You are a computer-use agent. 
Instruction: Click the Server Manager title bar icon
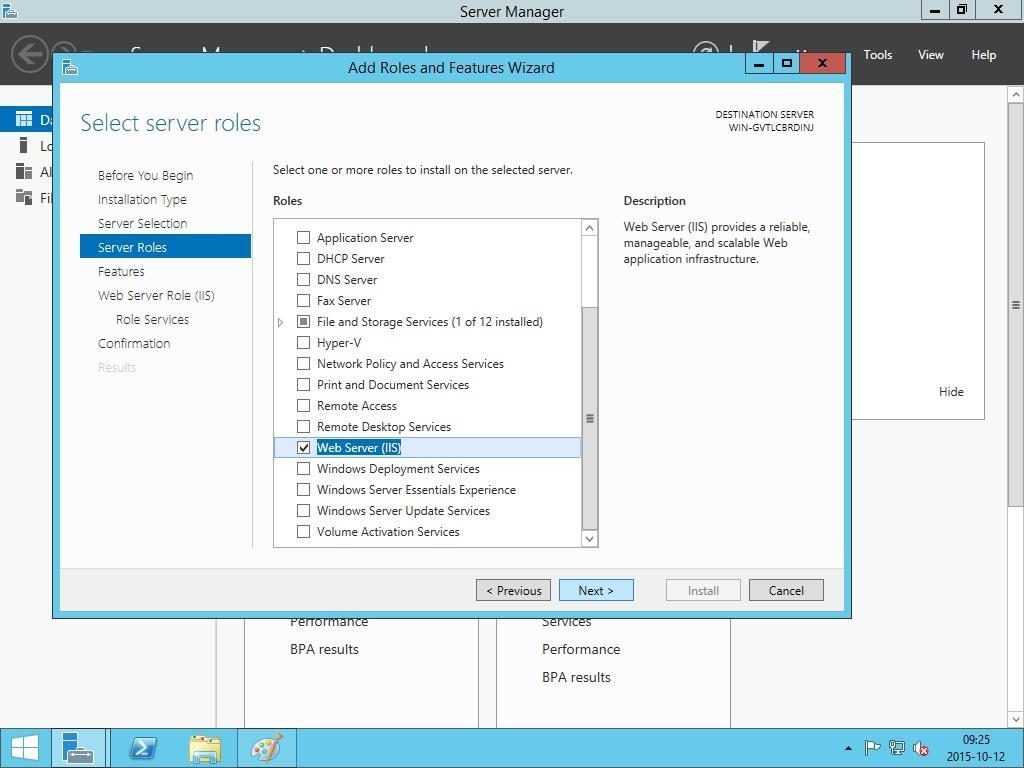point(10,10)
